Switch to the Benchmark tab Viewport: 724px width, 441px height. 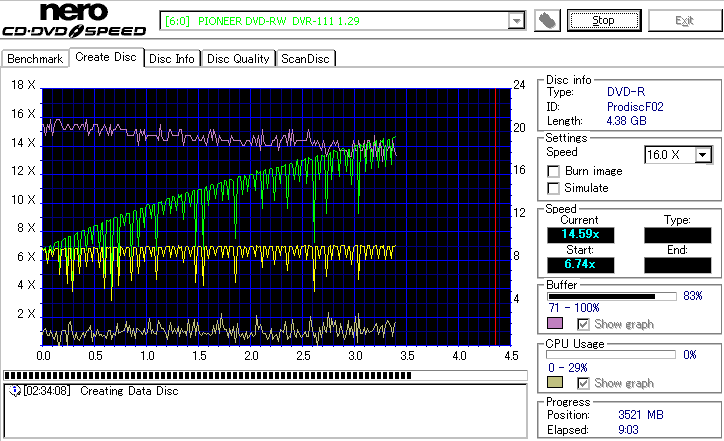click(x=35, y=59)
